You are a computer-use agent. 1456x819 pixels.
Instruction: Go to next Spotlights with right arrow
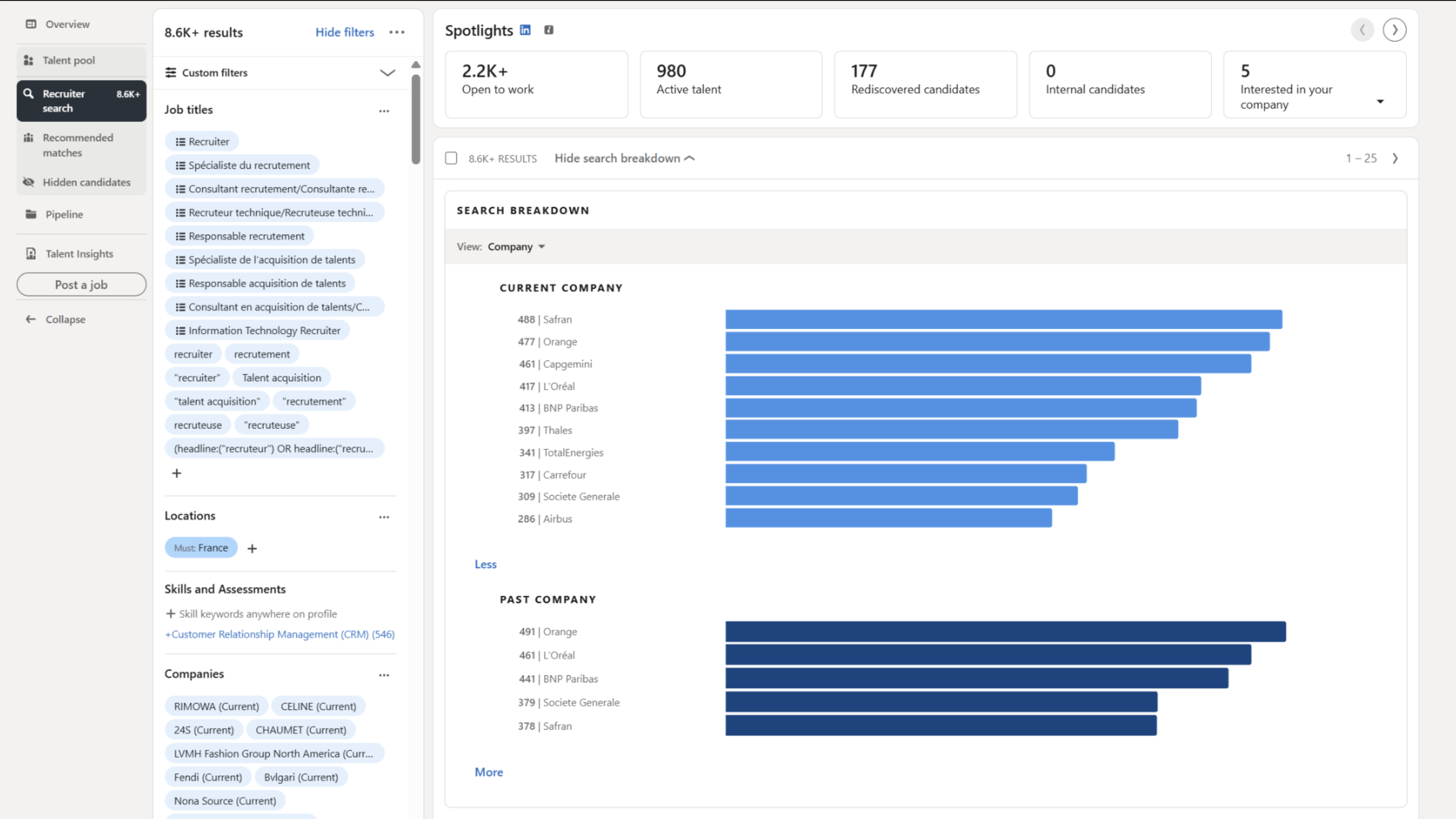coord(1394,30)
